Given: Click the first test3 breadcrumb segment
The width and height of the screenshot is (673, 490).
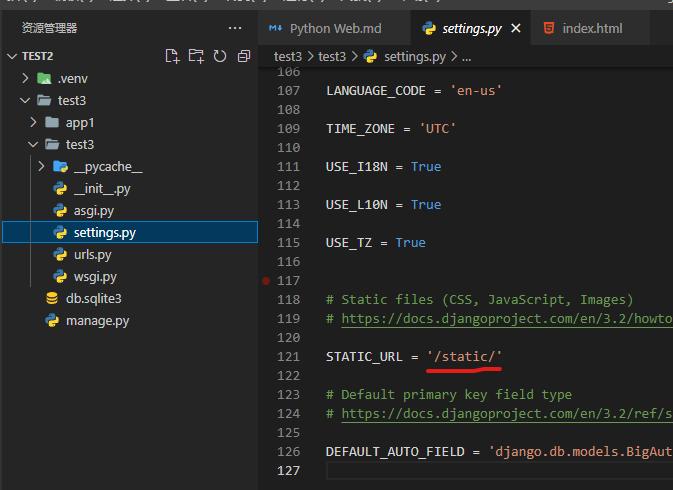Looking at the screenshot, I should (x=288, y=57).
